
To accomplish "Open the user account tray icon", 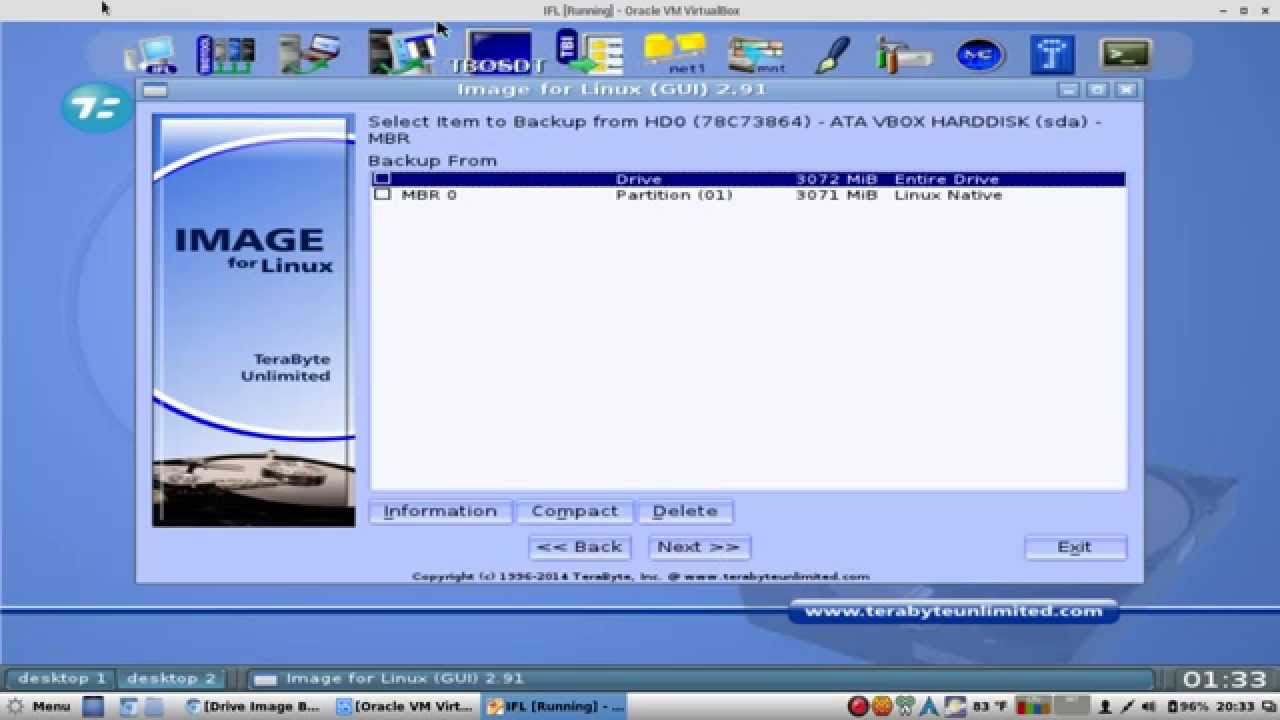I will pos(1106,706).
